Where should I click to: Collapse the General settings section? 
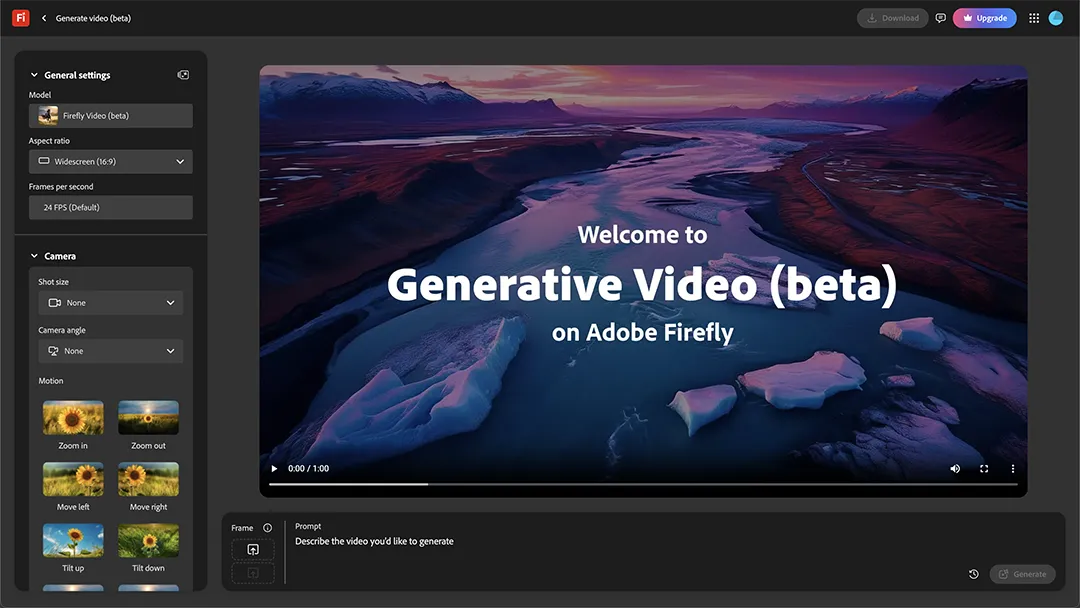pos(34,75)
